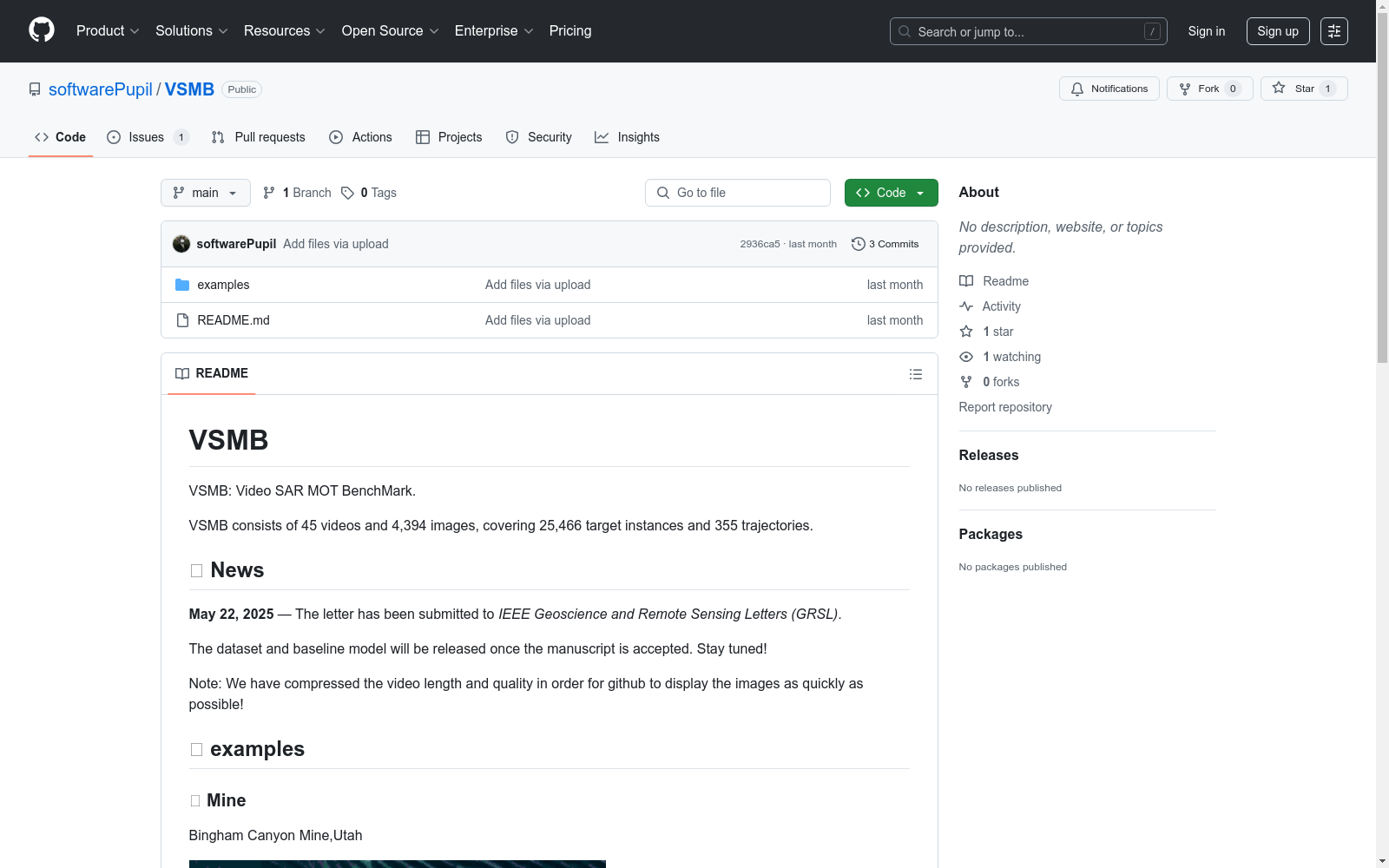Open the Pricing page
This screenshot has height=868, width=1389.
pyautogui.click(x=570, y=30)
